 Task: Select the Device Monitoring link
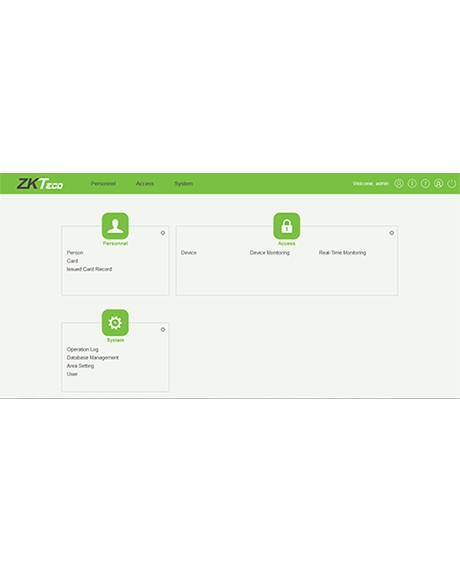[270, 253]
